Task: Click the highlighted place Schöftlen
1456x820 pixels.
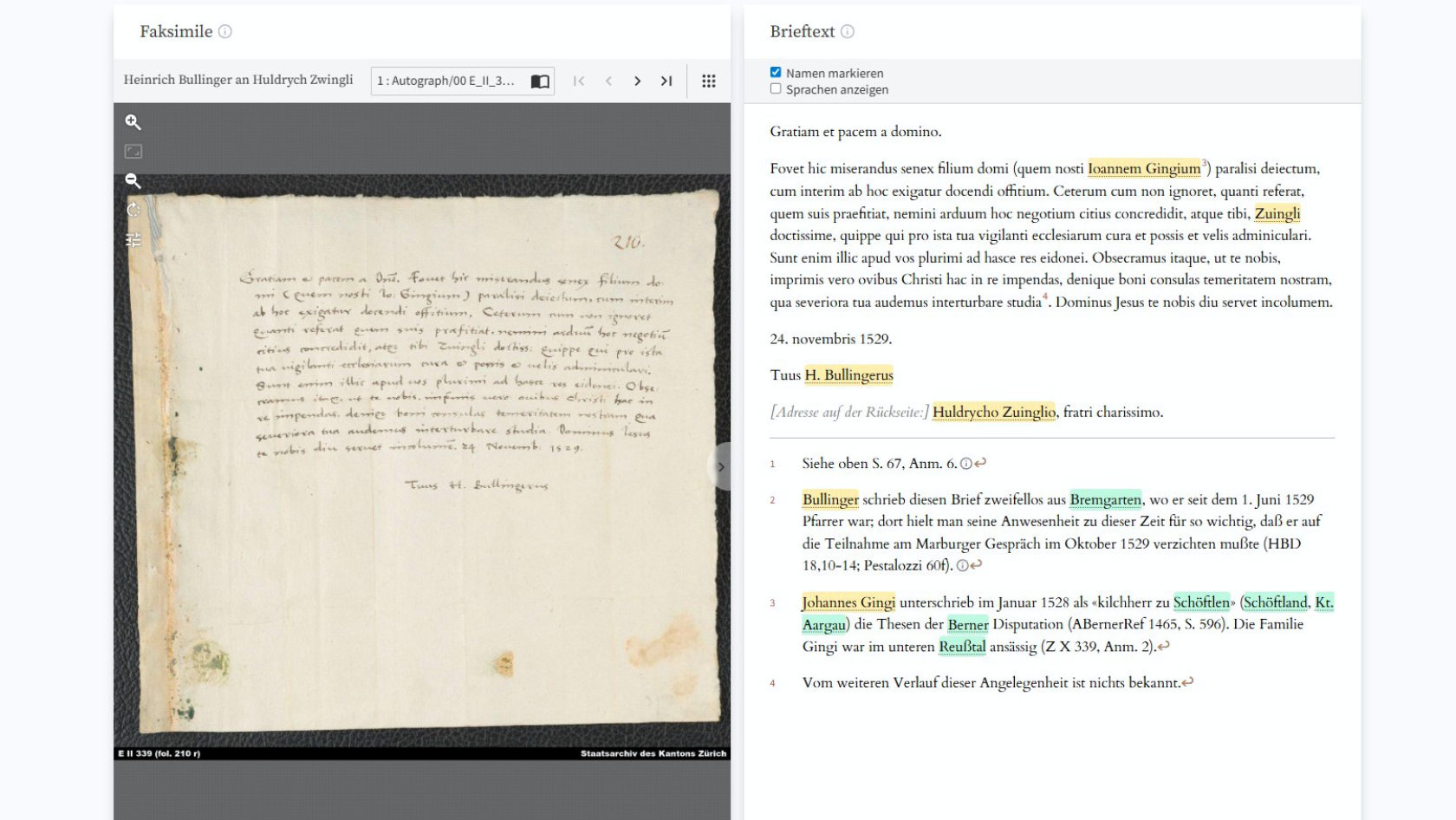Action: coord(1201,602)
